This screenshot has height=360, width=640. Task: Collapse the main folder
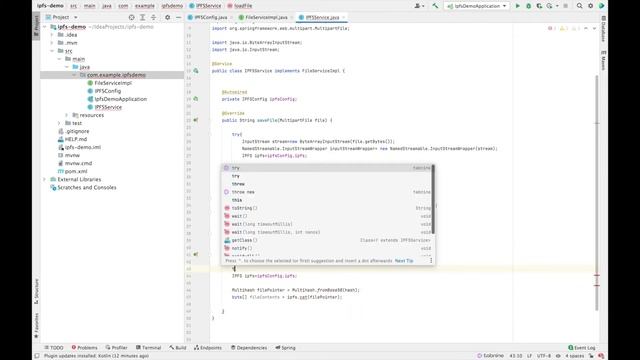tap(59, 59)
